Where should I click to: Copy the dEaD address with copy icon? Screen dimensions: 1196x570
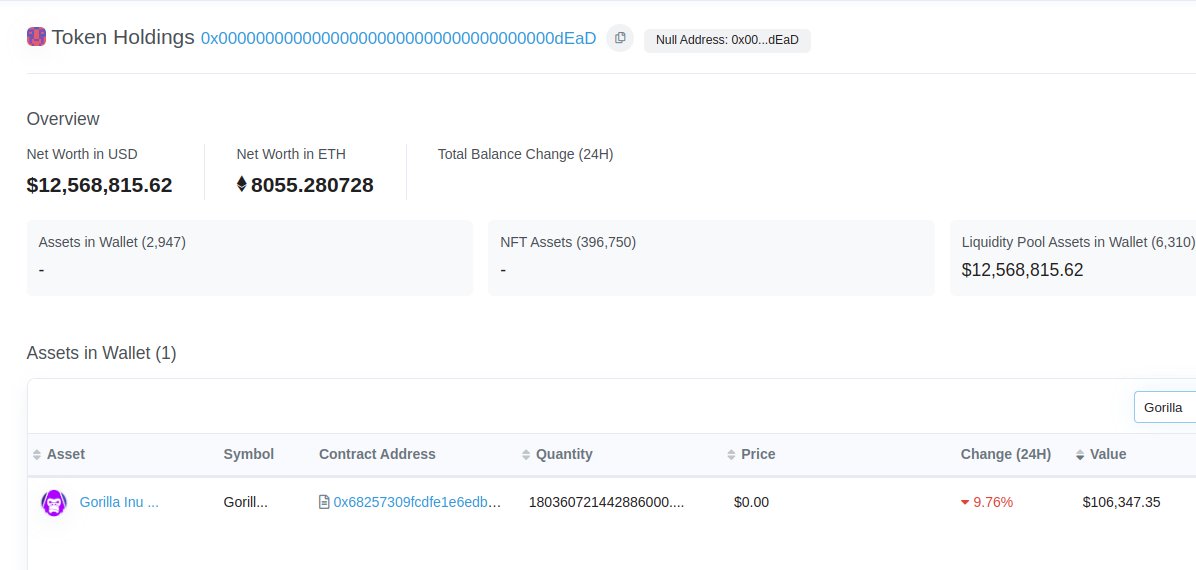[619, 38]
